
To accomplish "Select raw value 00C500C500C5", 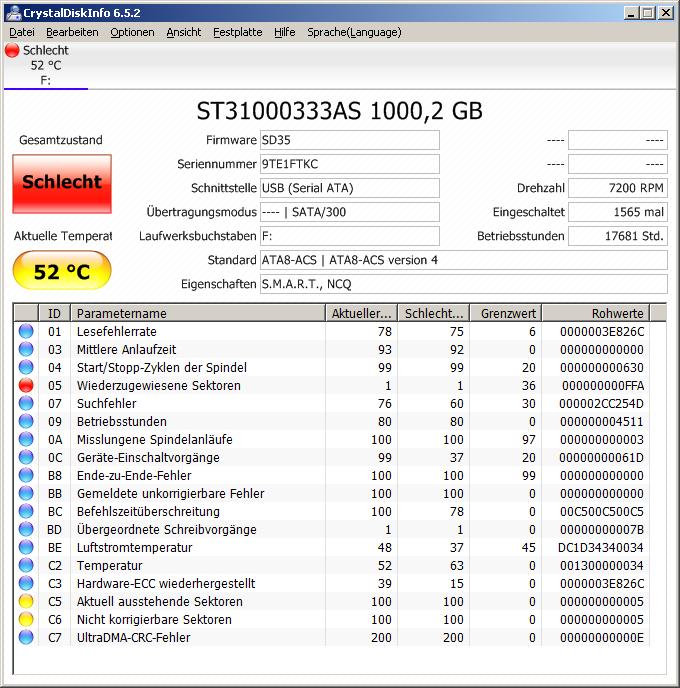I will [x=602, y=512].
